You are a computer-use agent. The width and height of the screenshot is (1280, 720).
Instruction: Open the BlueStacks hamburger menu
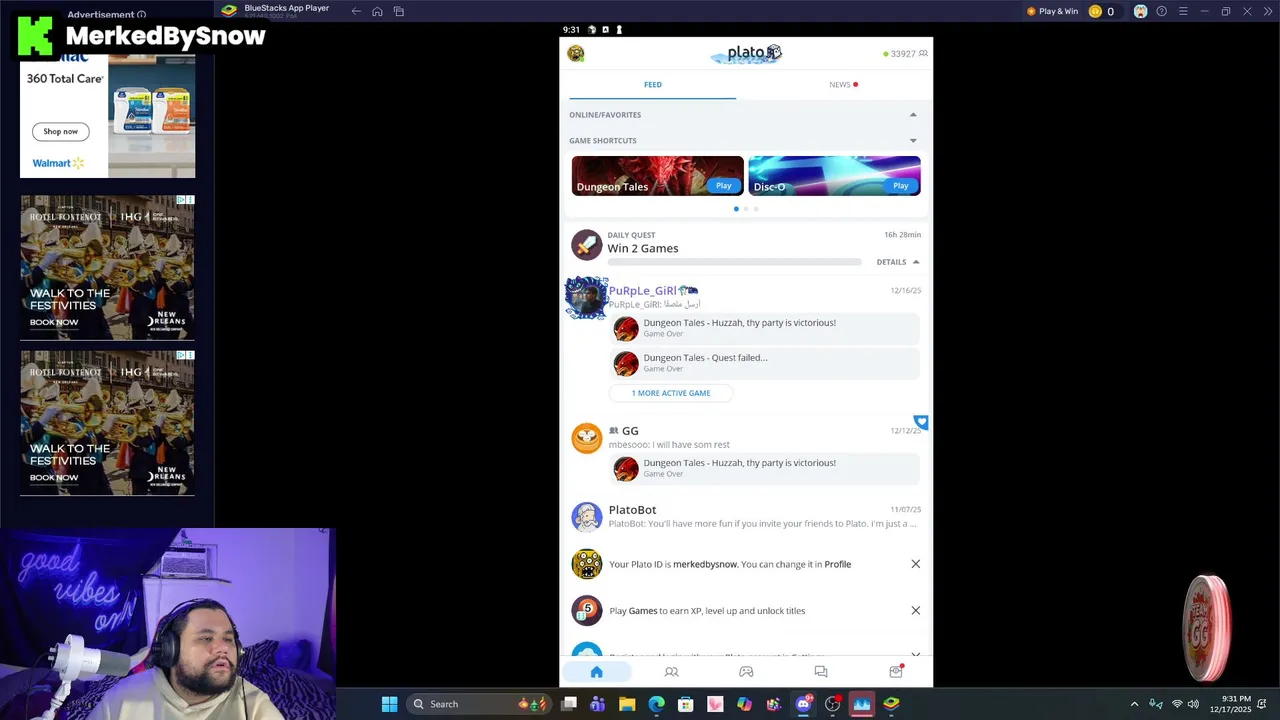pos(1183,11)
